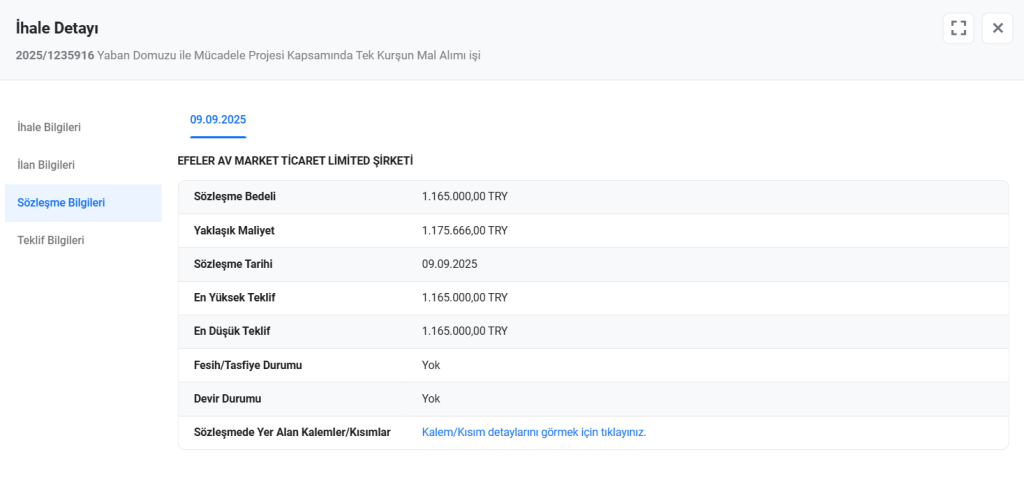Click the Devir Durumu row label
Image resolution: width=1024 pixels, height=503 pixels.
tap(227, 399)
